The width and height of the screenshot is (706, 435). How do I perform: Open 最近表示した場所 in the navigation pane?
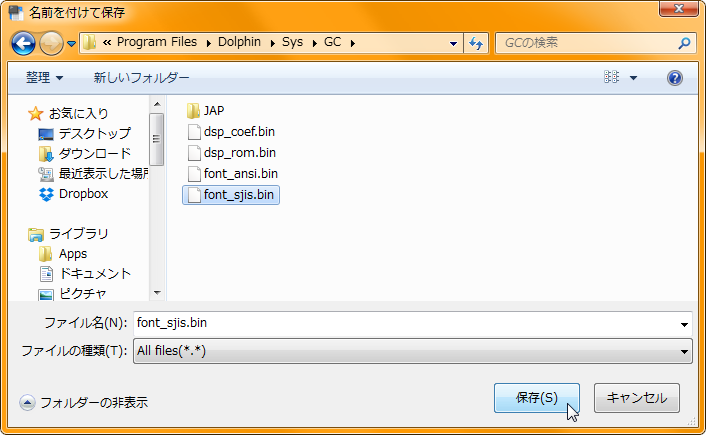(104, 173)
